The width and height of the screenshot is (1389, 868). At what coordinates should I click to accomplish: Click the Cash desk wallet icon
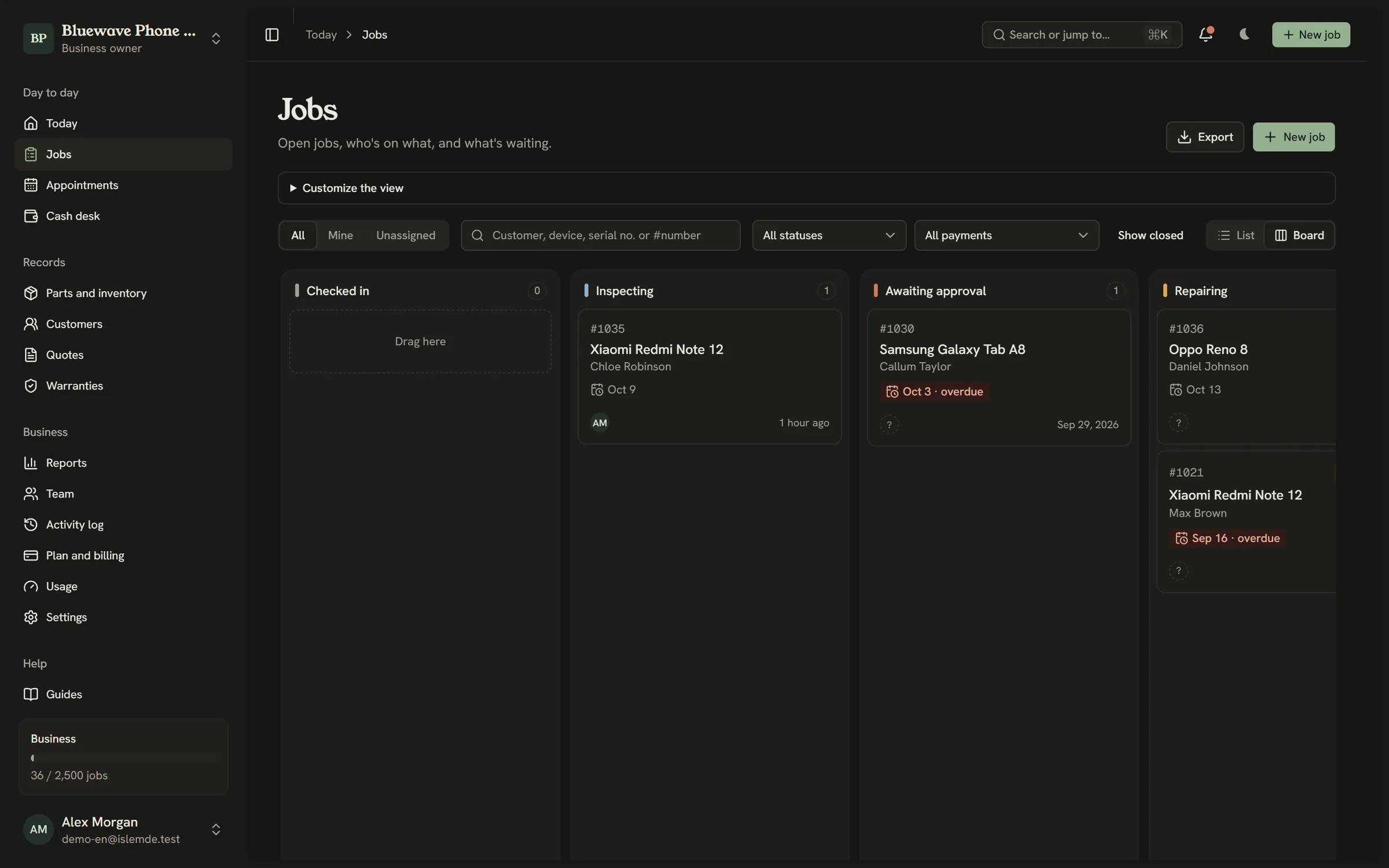[31, 216]
